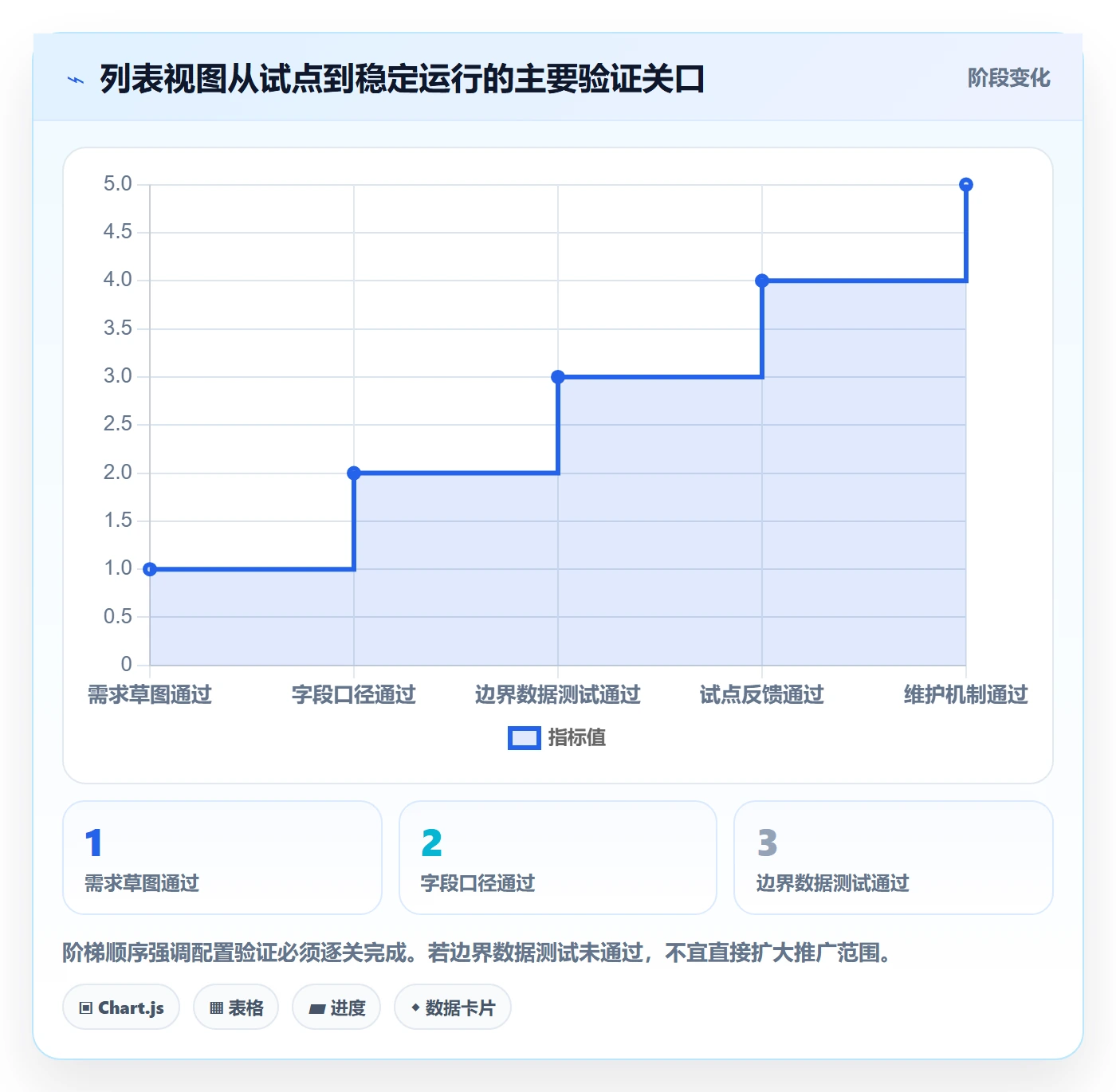Click the 2.5 y-axis value
This screenshot has width=1116, height=1092.
(118, 424)
